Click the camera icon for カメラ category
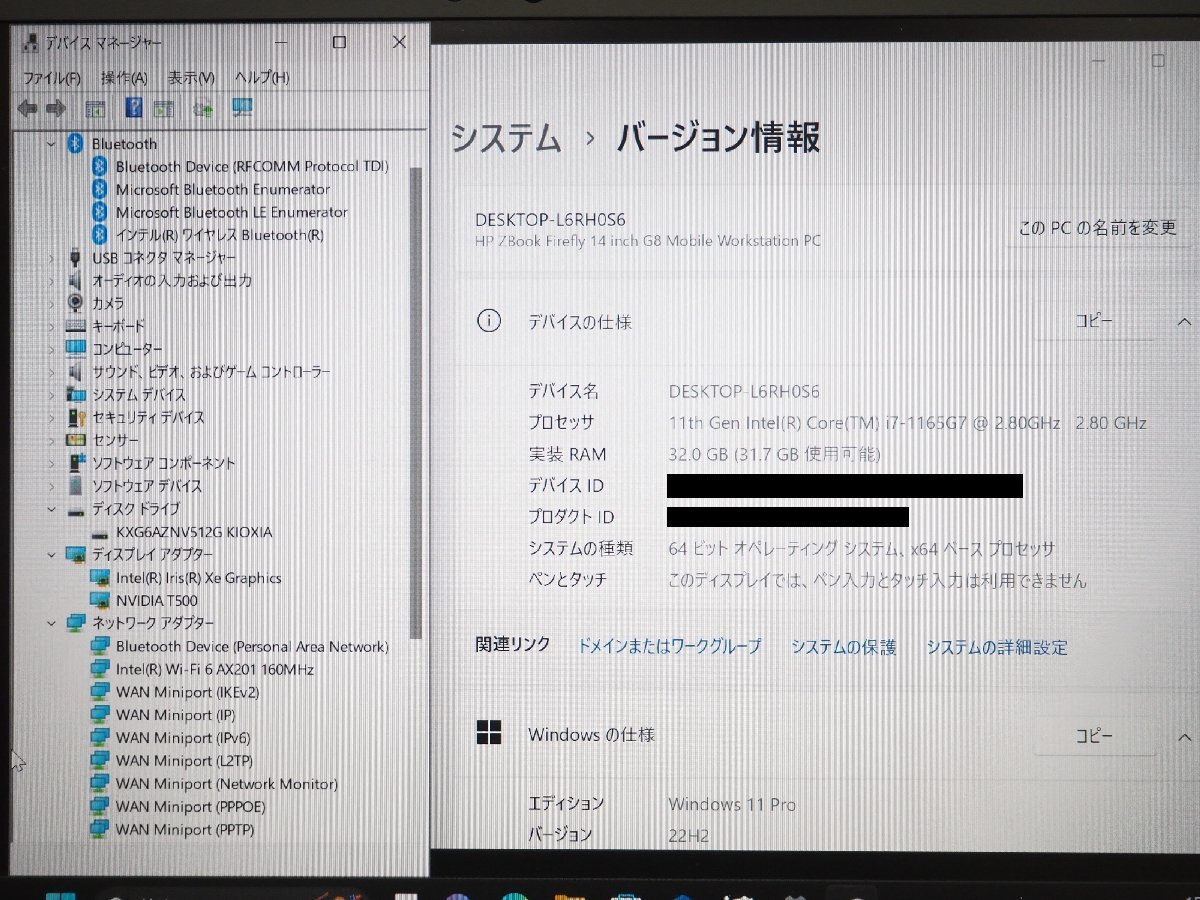 (76, 303)
